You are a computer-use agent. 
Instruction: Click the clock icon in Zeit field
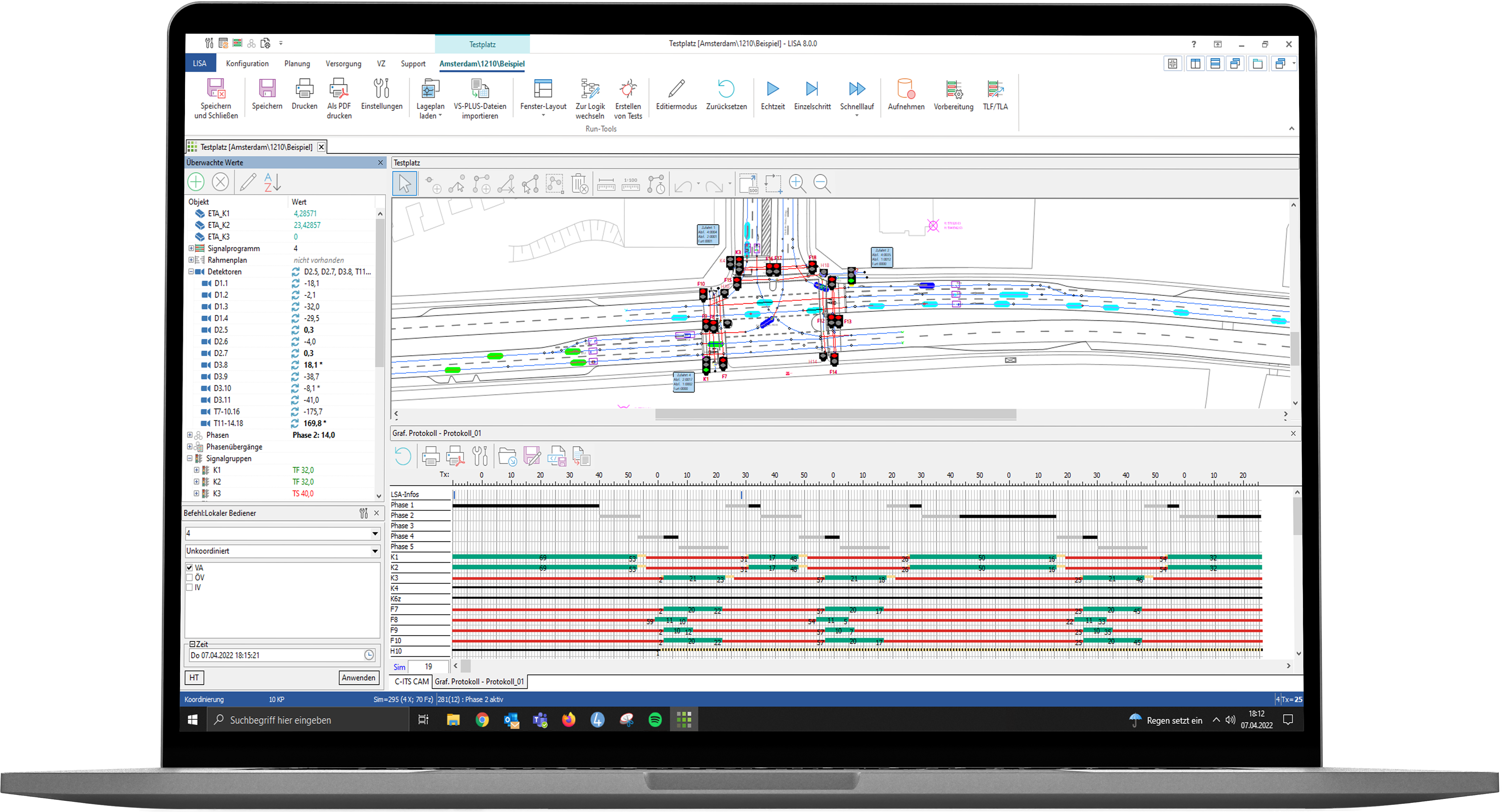point(369,656)
